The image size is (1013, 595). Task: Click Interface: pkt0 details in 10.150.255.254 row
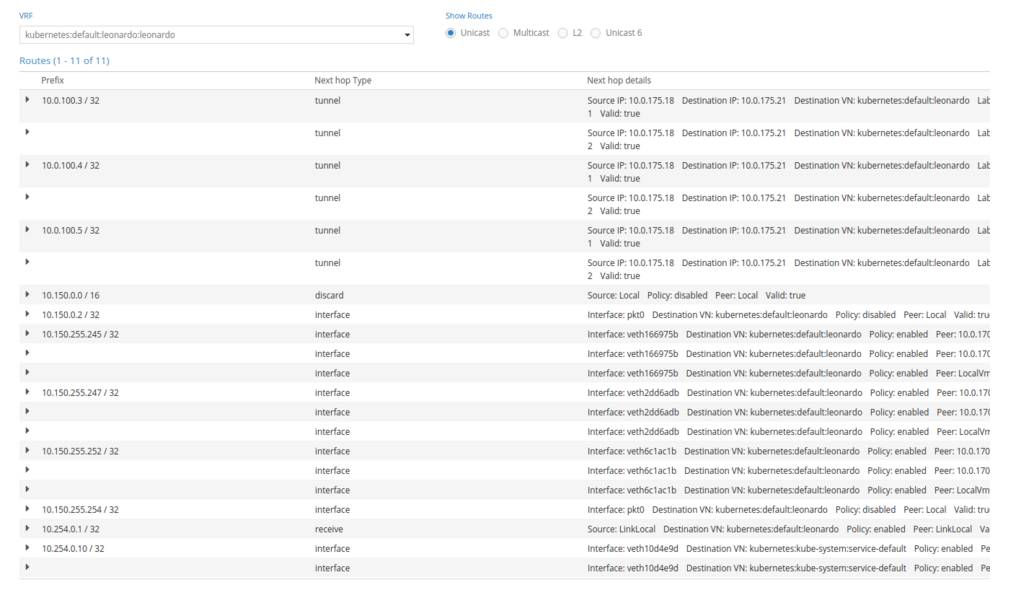click(616, 510)
